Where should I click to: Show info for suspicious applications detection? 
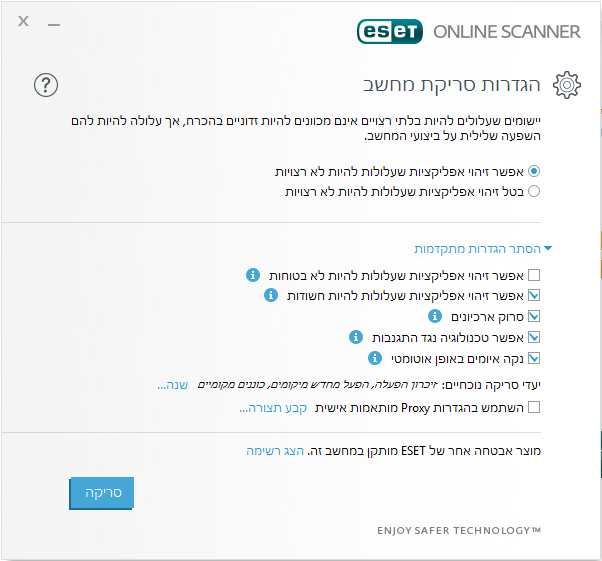271,295
